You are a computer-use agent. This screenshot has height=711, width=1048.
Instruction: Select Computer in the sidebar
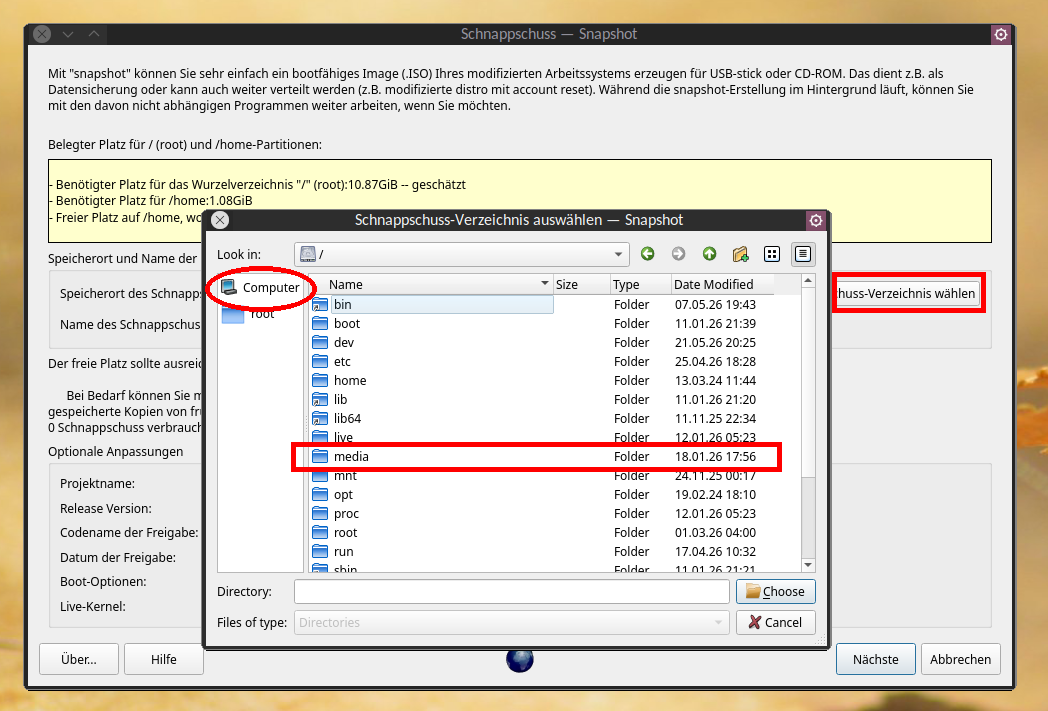point(261,287)
